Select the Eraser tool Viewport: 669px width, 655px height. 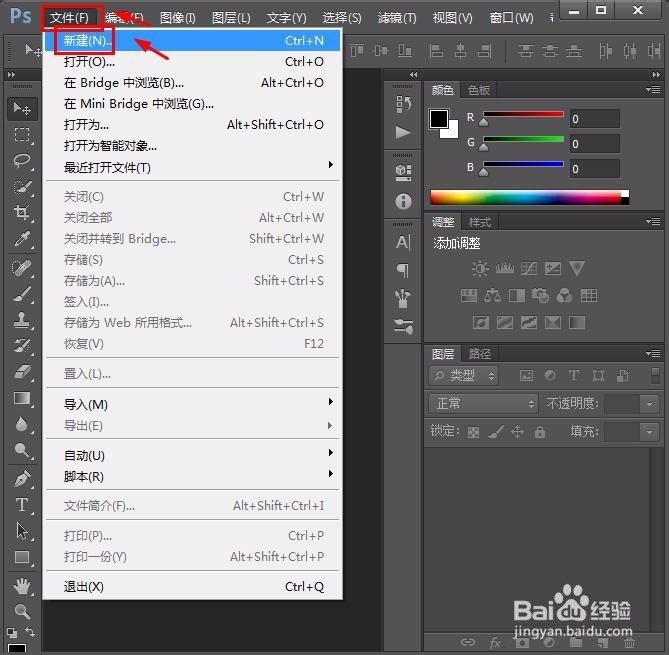click(x=22, y=371)
